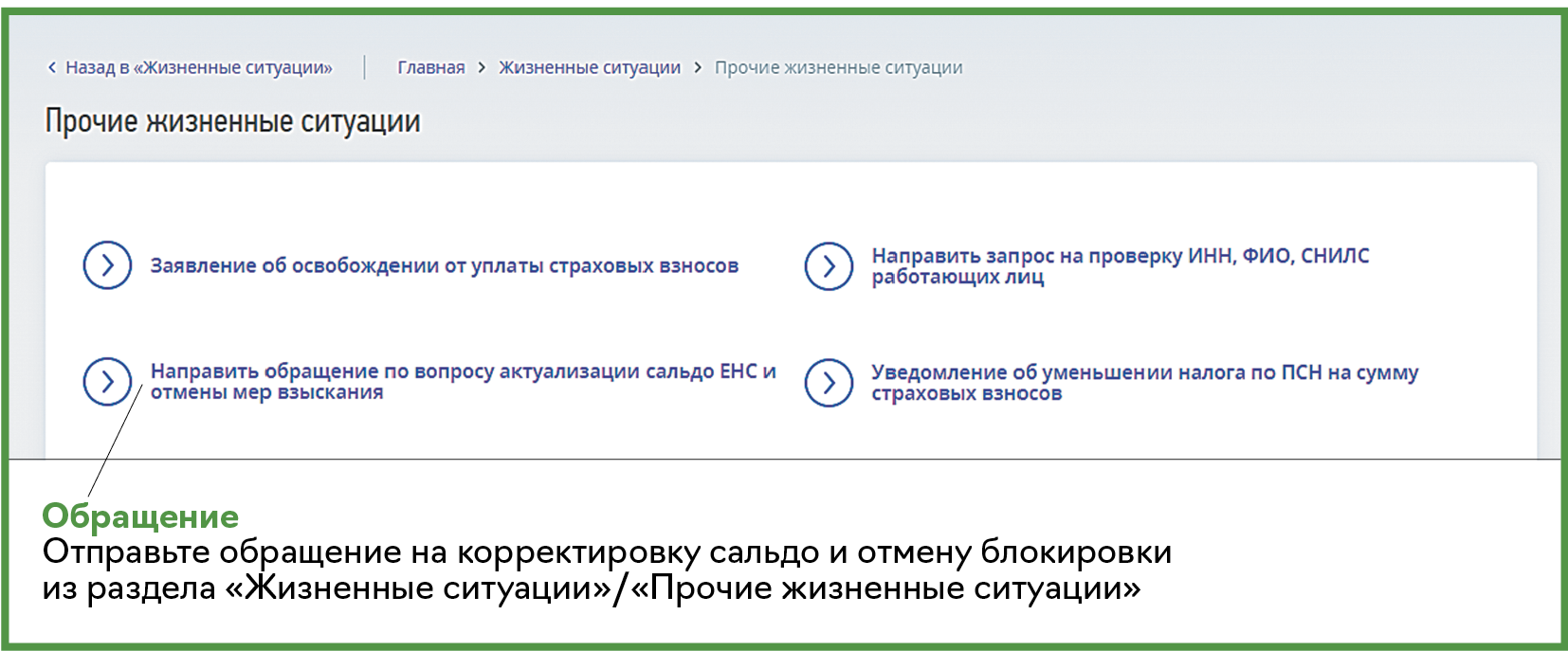The image size is (1568, 651).
Task: Open the «Жизненные ситуации» breadcrumb
Action: tap(589, 67)
